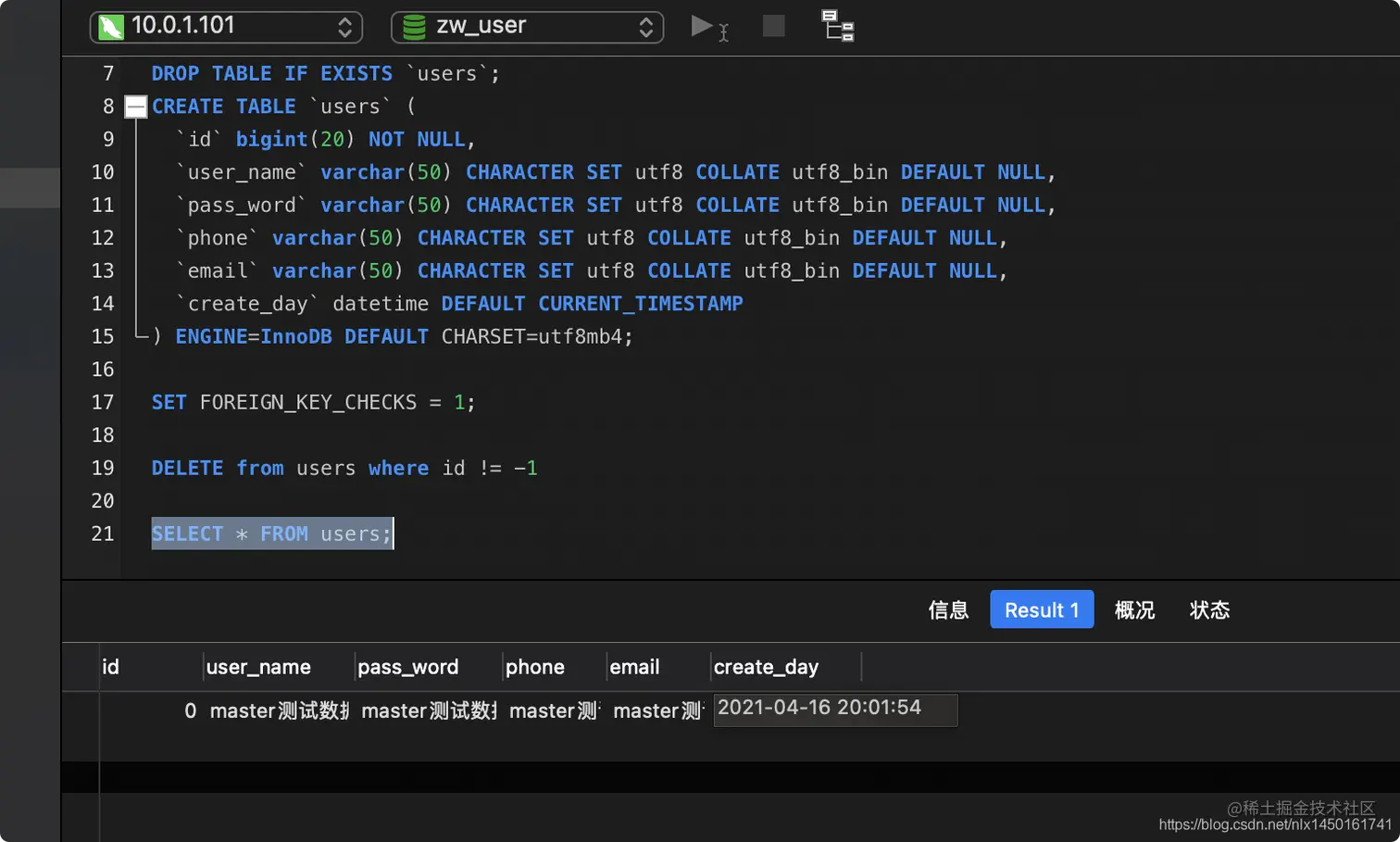Click the create_day datetime definition line
This screenshot has width=1400, height=842.
(x=459, y=304)
